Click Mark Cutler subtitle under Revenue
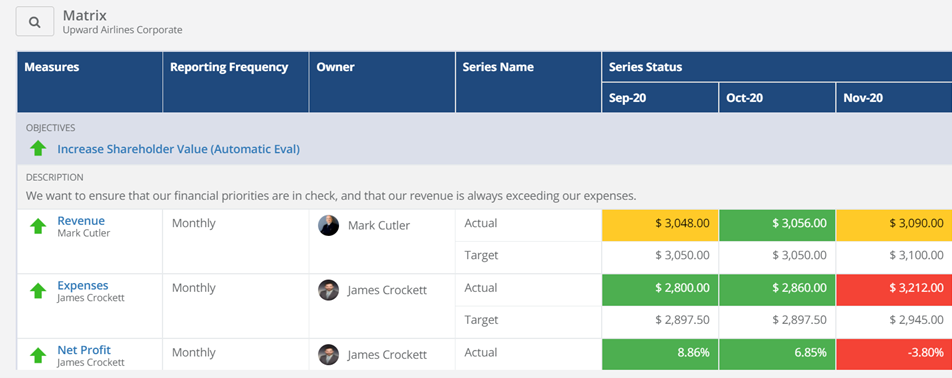 click(84, 233)
